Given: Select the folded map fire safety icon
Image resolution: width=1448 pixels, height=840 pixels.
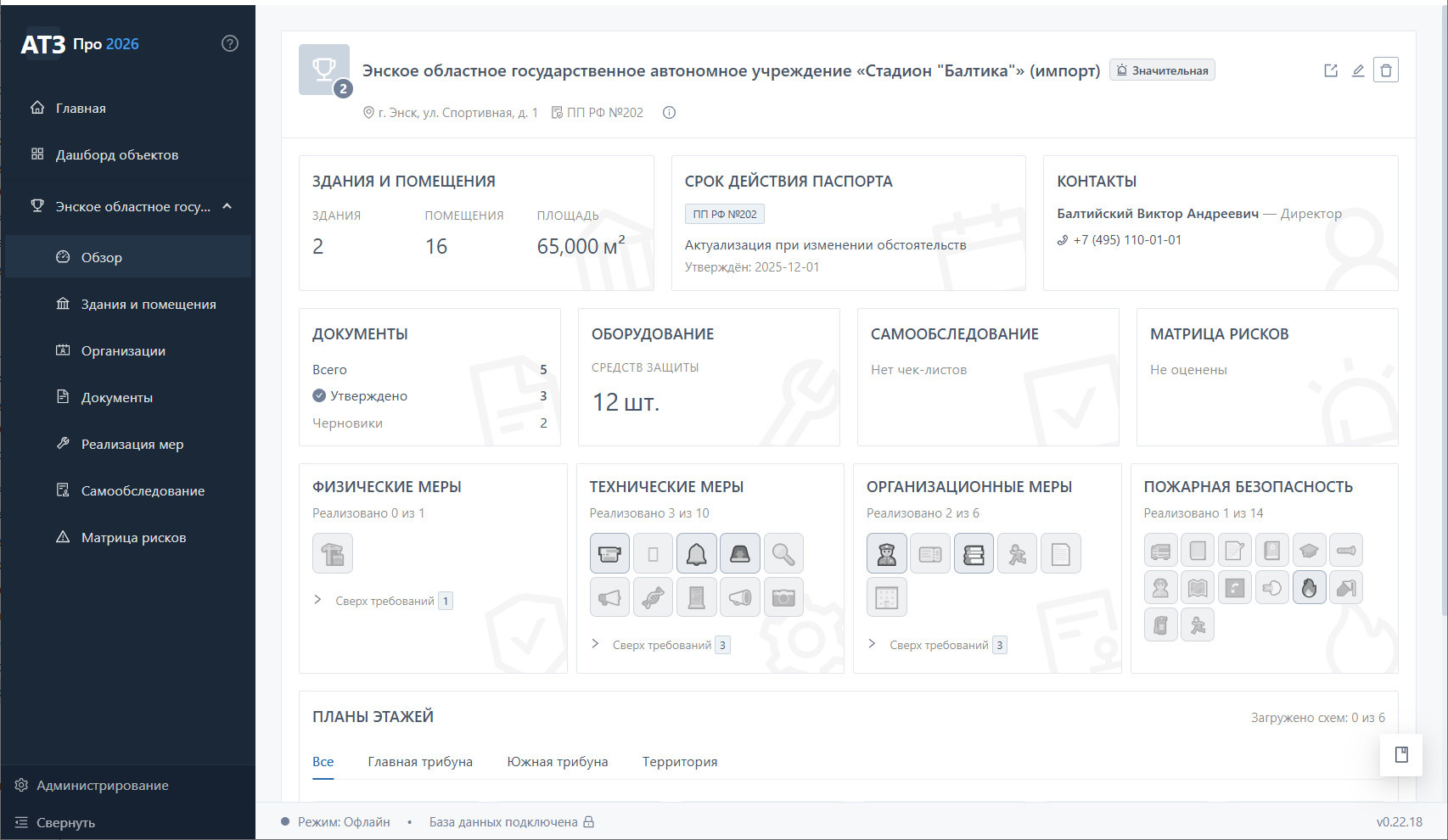Looking at the screenshot, I should click(x=1198, y=587).
